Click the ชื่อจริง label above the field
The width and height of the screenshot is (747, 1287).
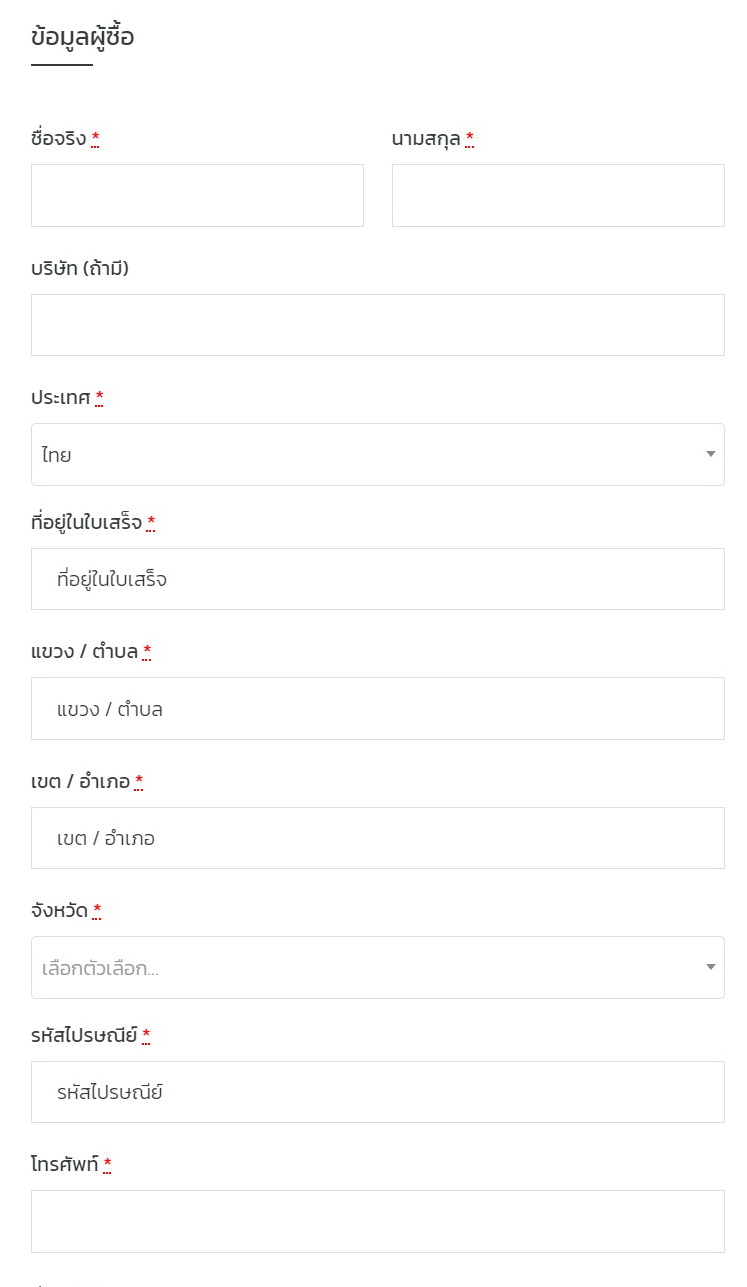(x=59, y=139)
